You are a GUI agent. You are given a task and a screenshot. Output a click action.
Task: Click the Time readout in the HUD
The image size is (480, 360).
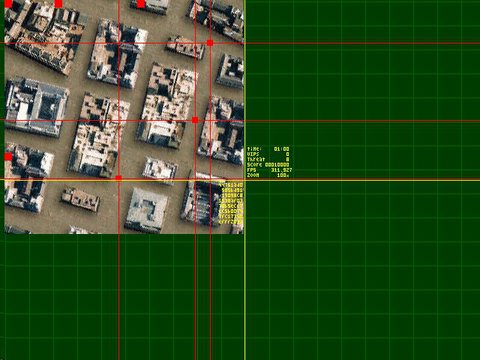click(268, 149)
